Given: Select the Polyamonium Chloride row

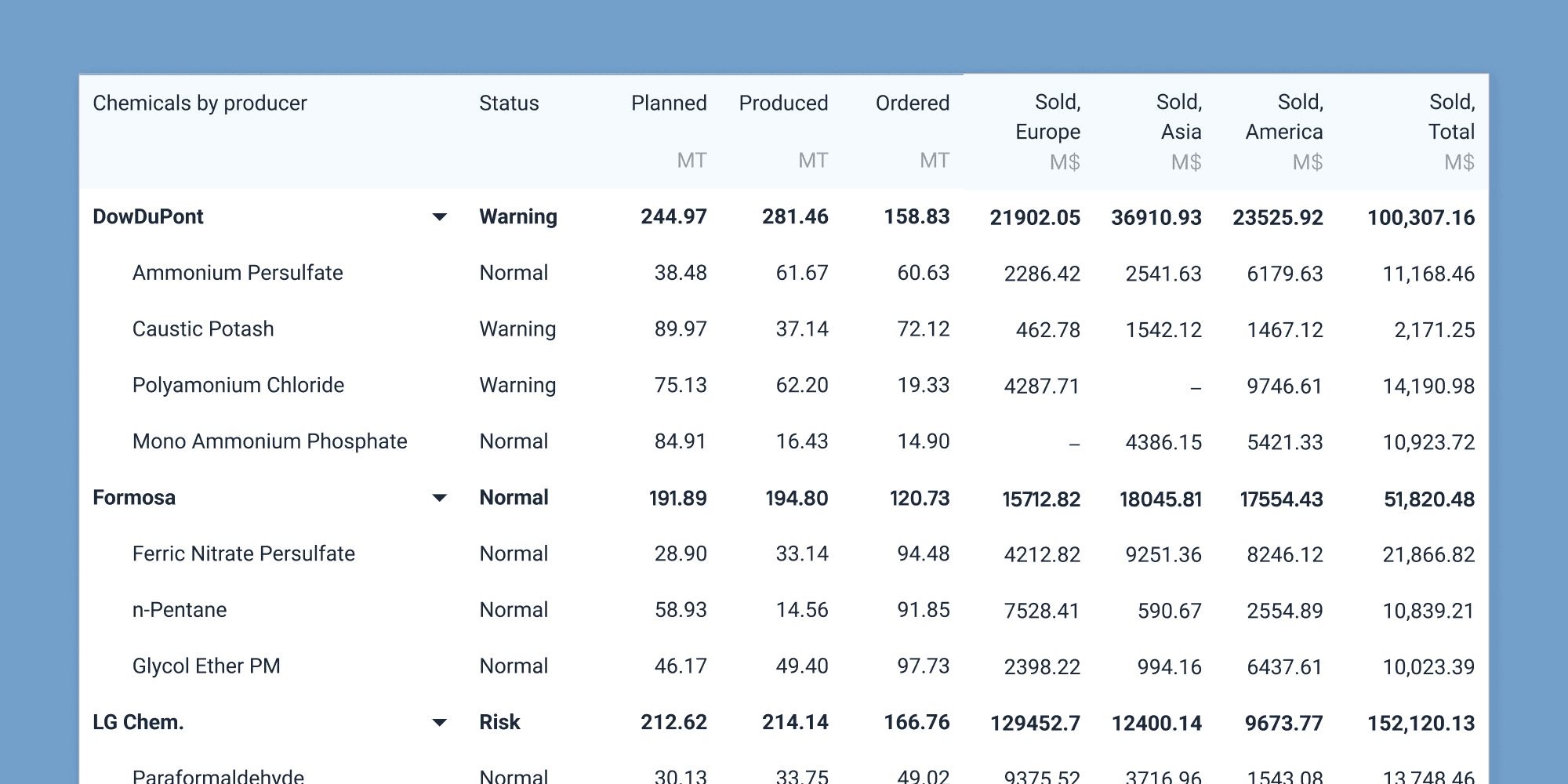Looking at the screenshot, I should (x=784, y=385).
